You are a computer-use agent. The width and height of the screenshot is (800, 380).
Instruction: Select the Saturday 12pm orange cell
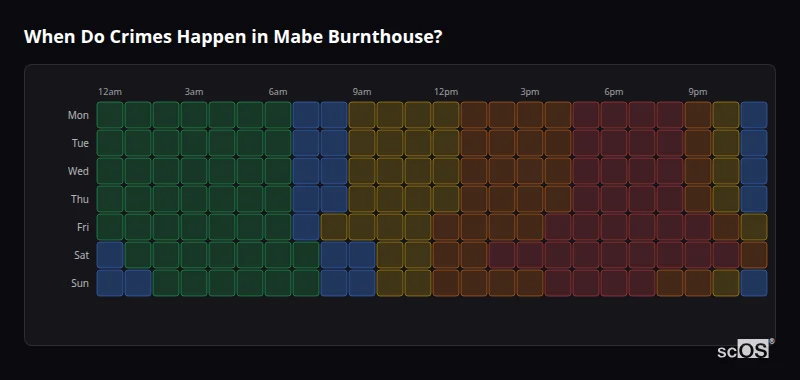click(446, 255)
